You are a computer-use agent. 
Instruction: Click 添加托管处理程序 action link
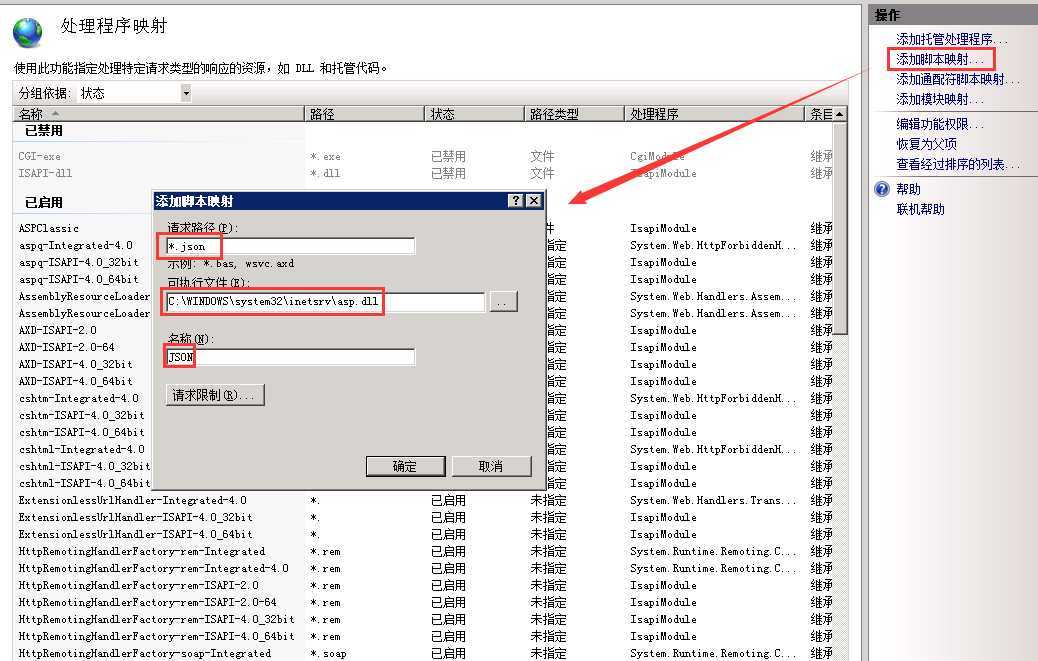[x=951, y=39]
